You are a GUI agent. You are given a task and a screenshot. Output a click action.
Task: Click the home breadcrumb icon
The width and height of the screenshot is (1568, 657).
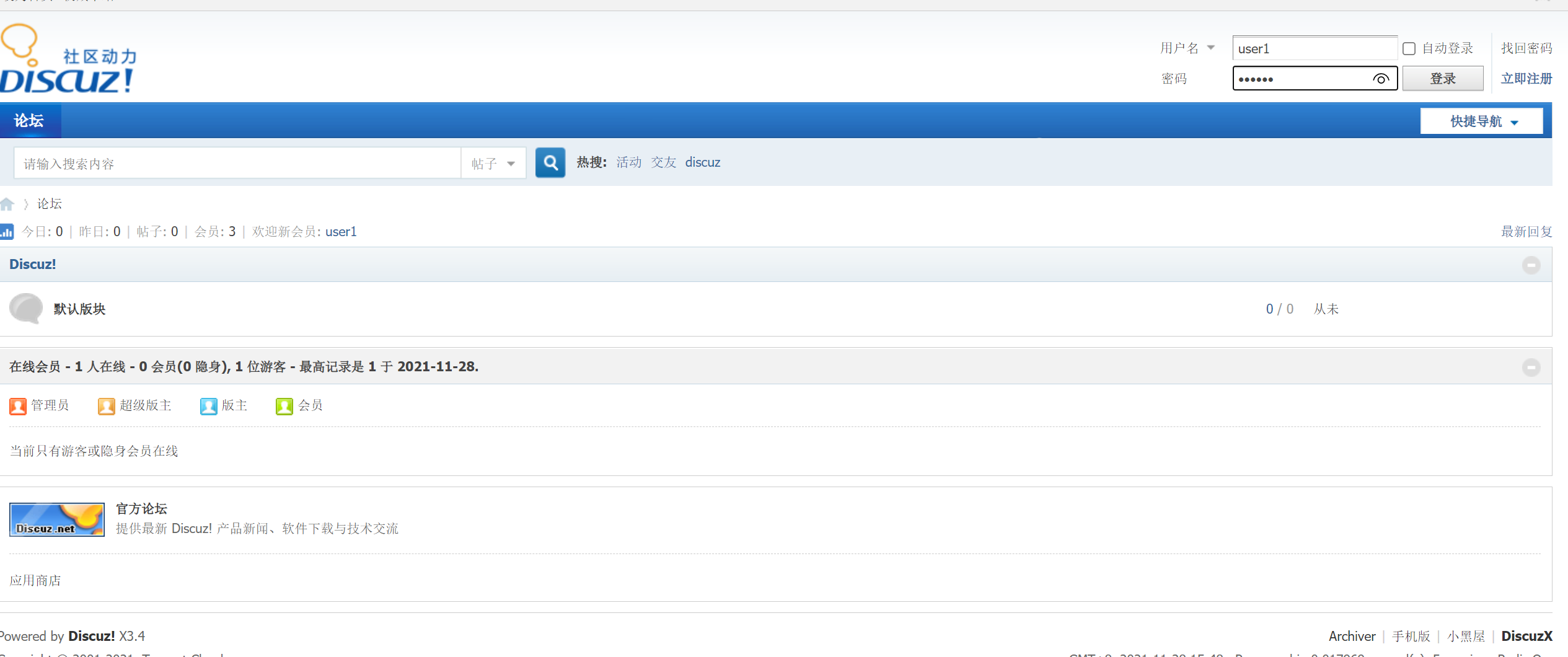pos(7,204)
